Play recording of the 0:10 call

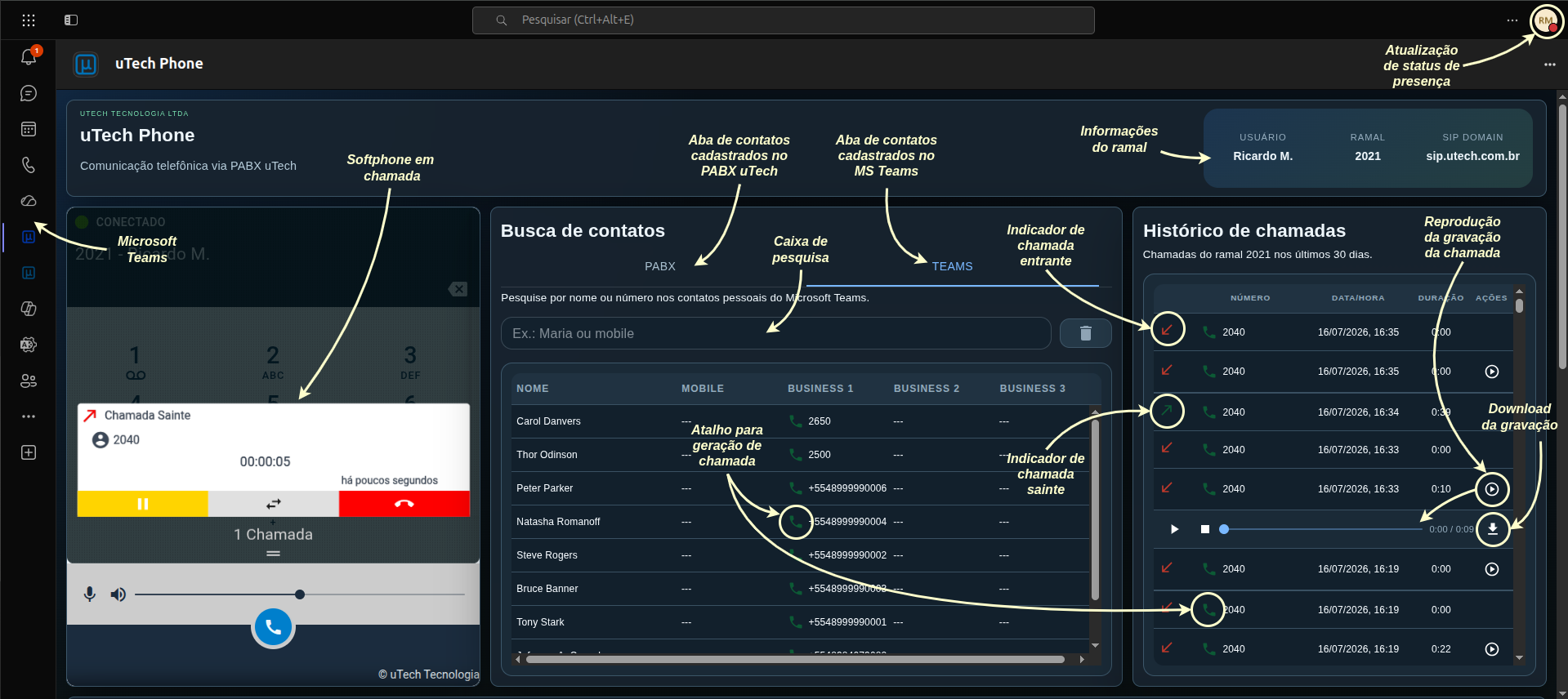click(1492, 489)
